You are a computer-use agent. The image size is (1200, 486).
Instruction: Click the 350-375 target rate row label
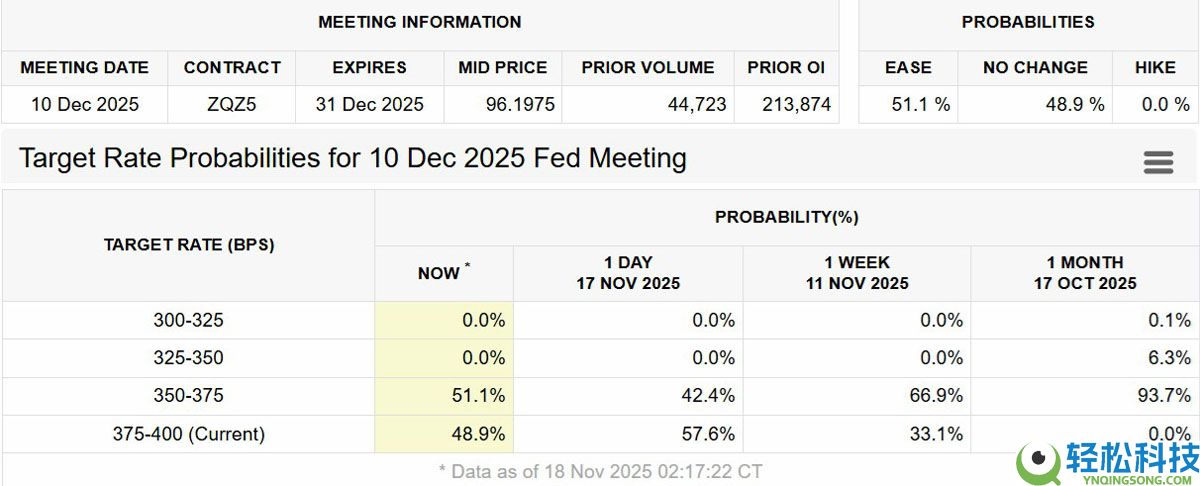(189, 396)
